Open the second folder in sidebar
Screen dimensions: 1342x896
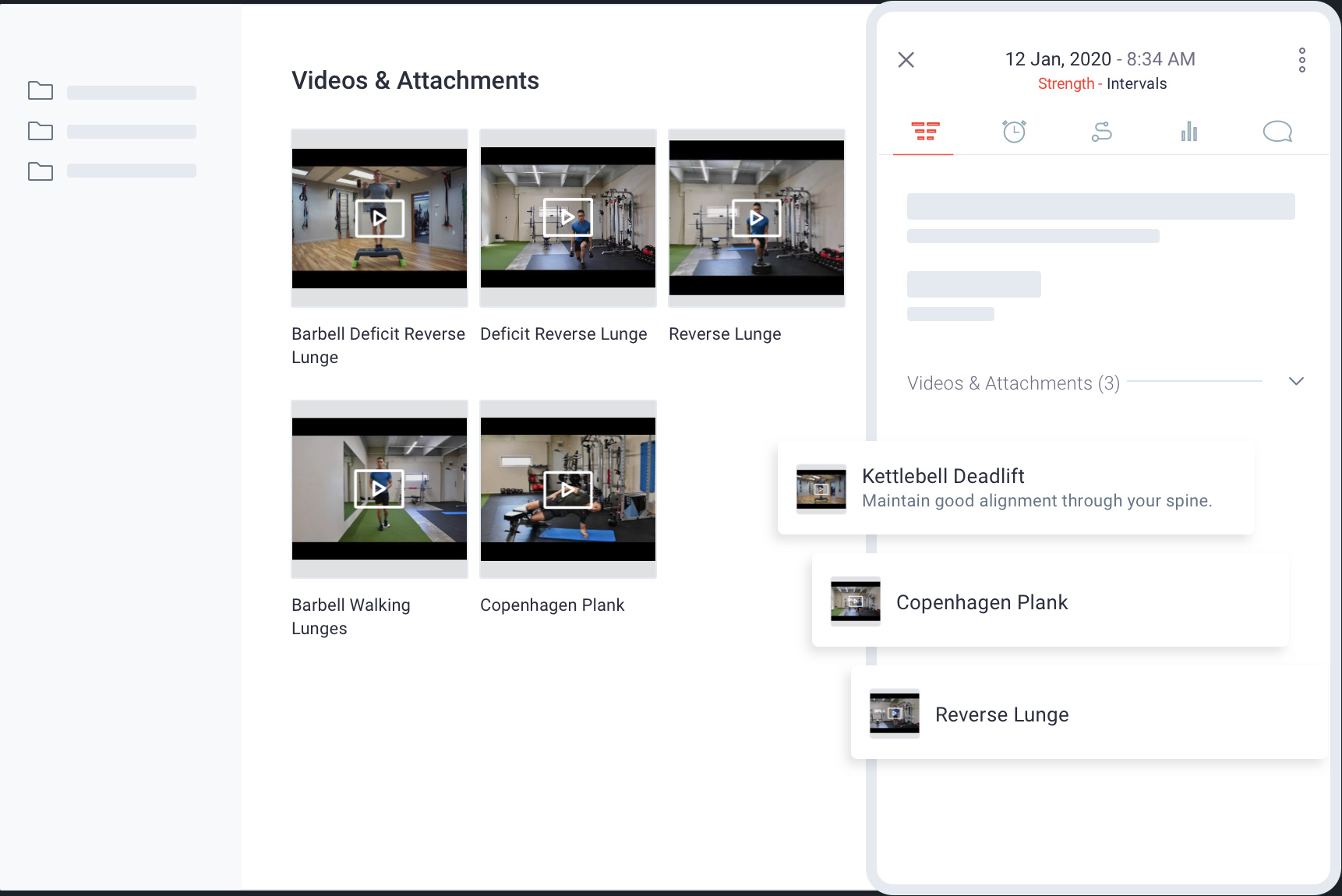click(41, 131)
